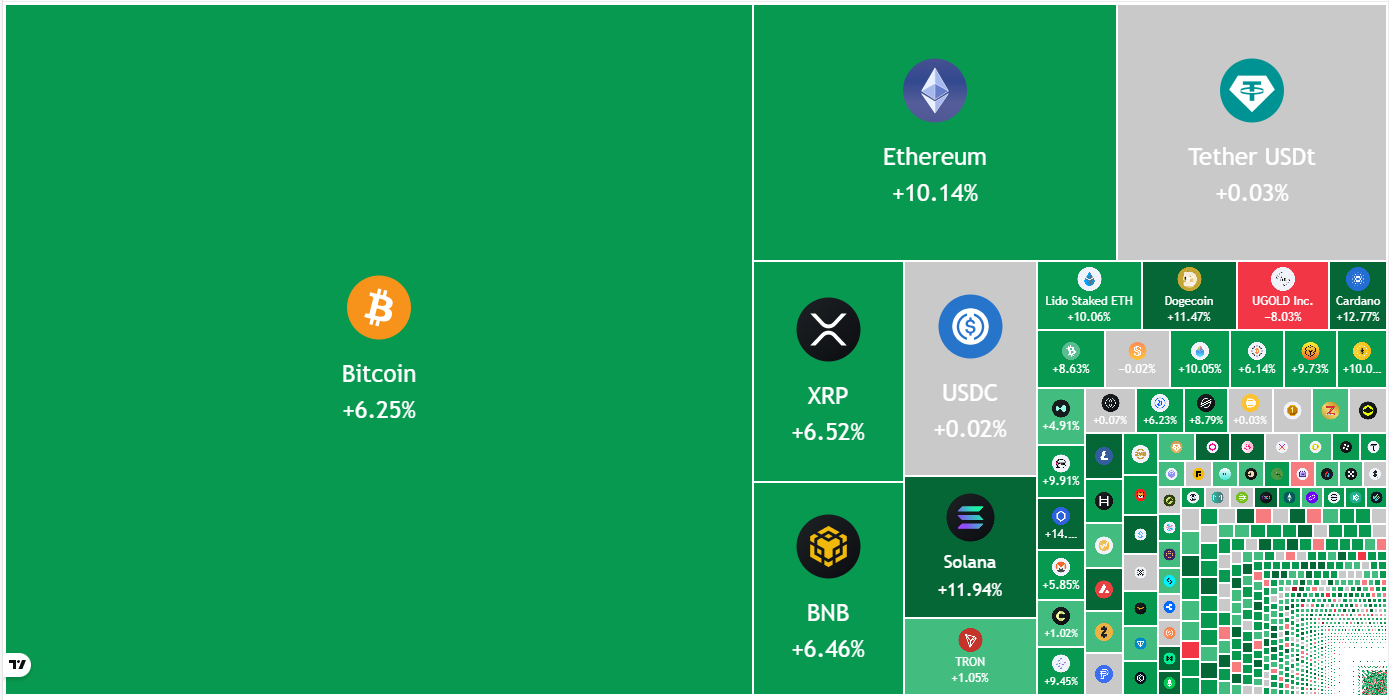Click the Lido Staked ETH droplet icon
This screenshot has width=1392, height=700.
pyautogui.click(x=1089, y=279)
